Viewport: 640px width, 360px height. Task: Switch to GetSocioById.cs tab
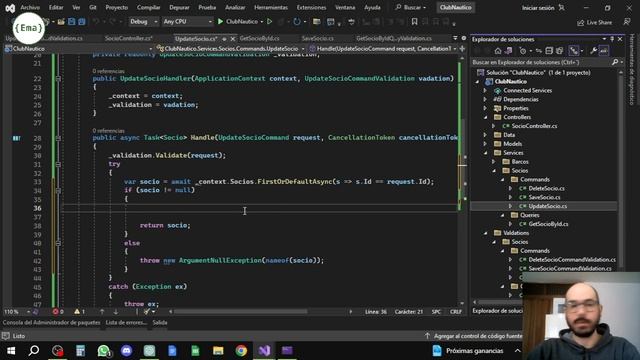tap(260, 39)
